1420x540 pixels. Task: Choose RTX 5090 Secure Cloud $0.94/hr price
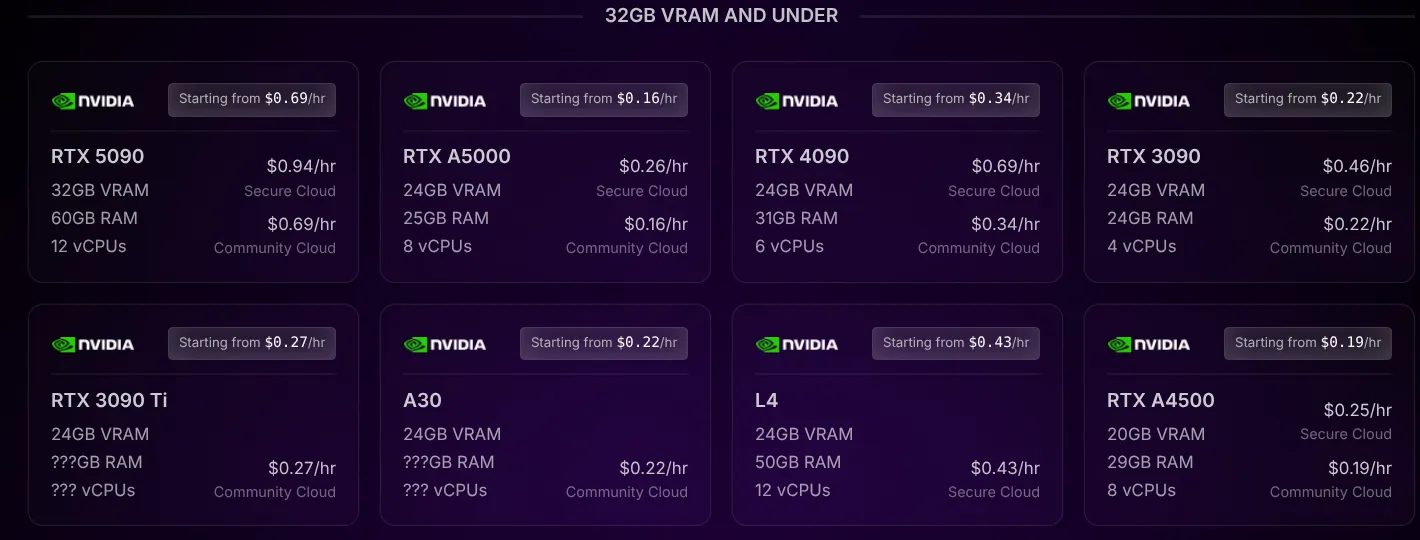(x=301, y=166)
